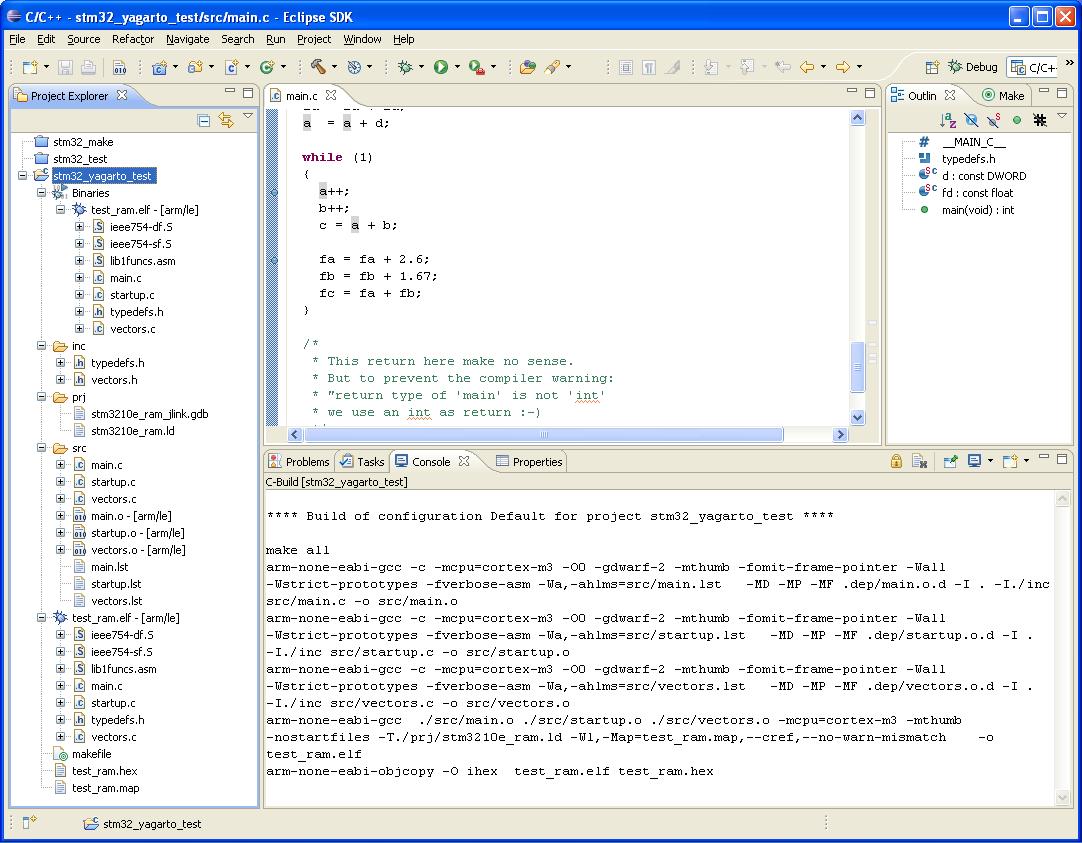The height and width of the screenshot is (843, 1082).
Task: Close the Console view tab
Action: tap(464, 460)
